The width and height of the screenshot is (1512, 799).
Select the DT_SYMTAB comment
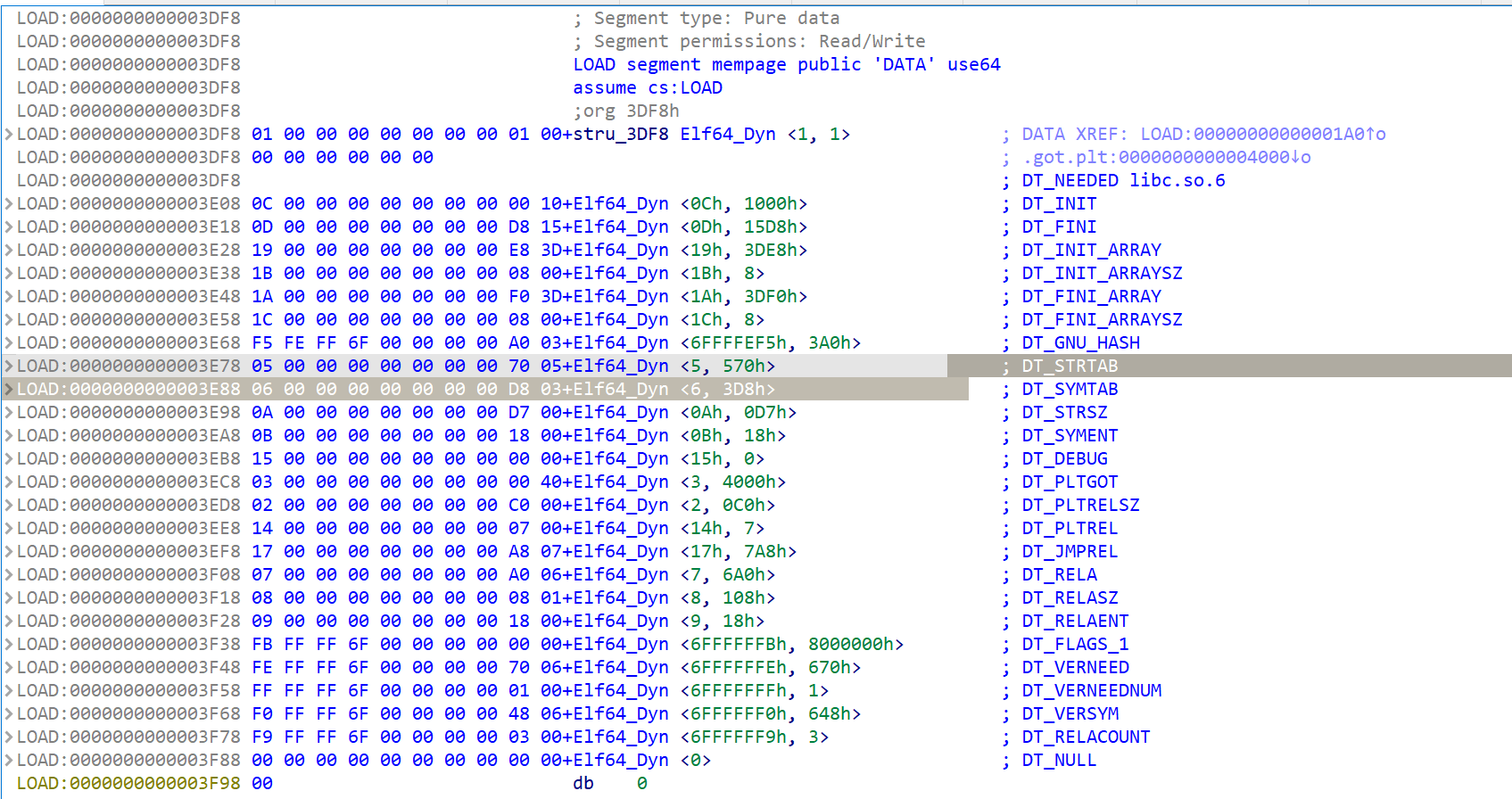click(x=1070, y=389)
